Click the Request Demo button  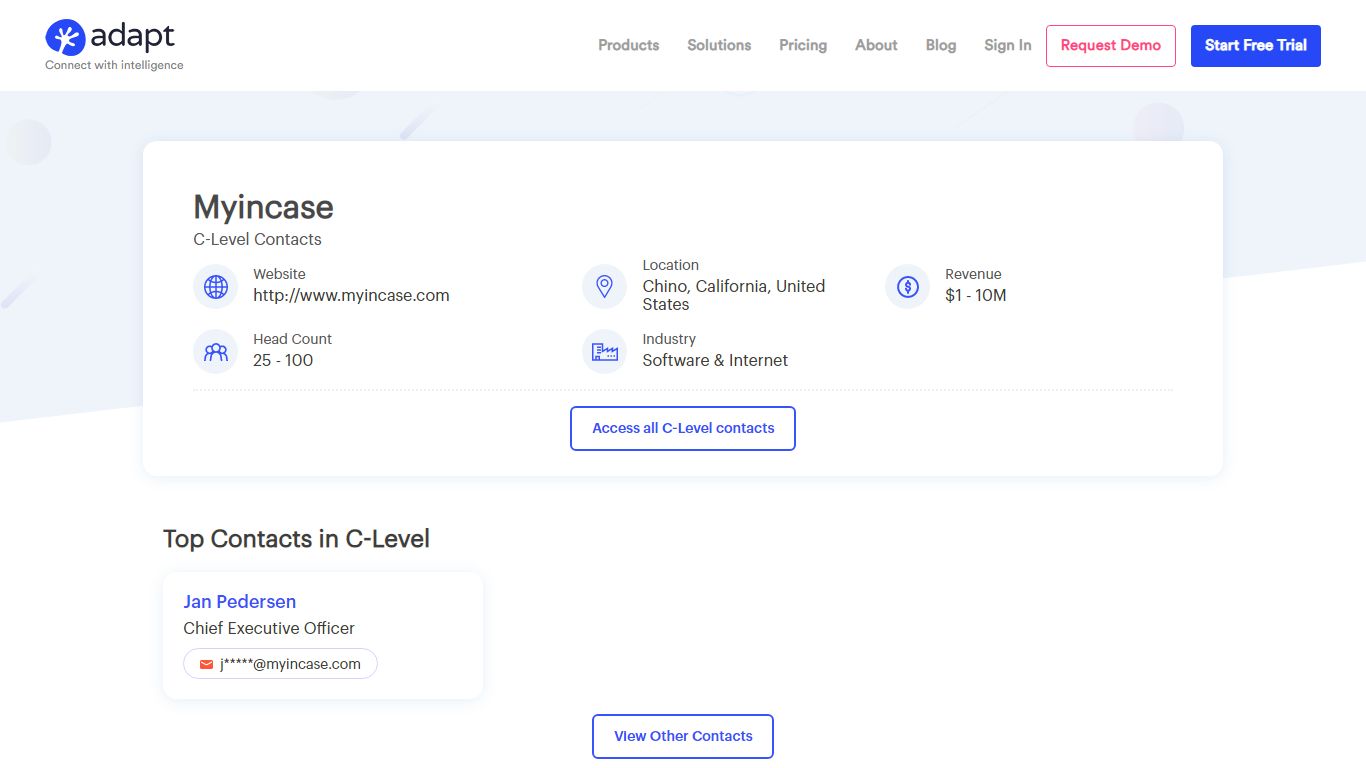[x=1111, y=46]
